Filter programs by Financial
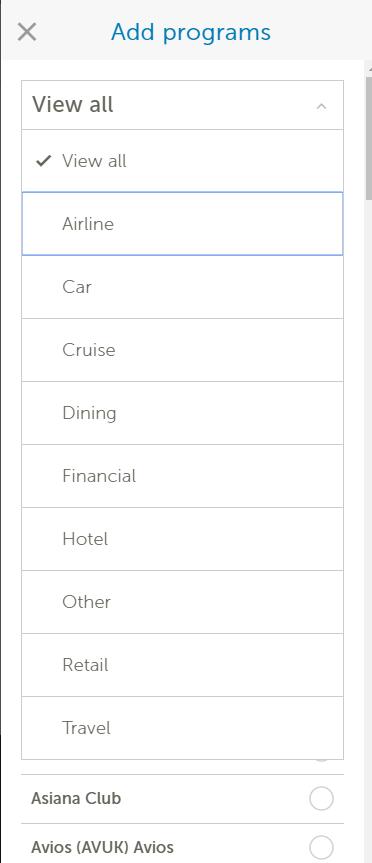The height and width of the screenshot is (863, 372). pos(182,476)
